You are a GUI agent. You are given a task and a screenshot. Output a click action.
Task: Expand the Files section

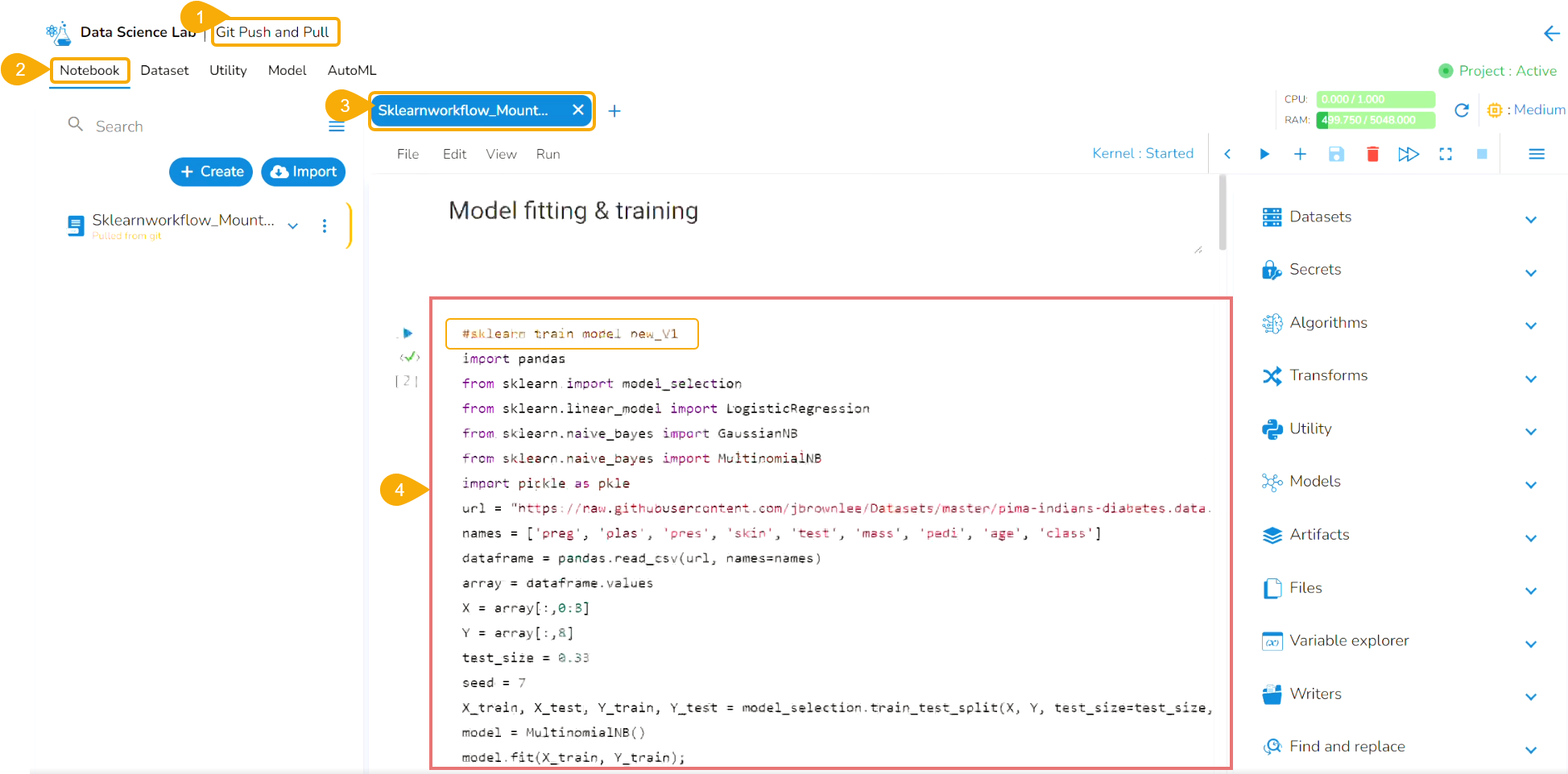point(1531,590)
